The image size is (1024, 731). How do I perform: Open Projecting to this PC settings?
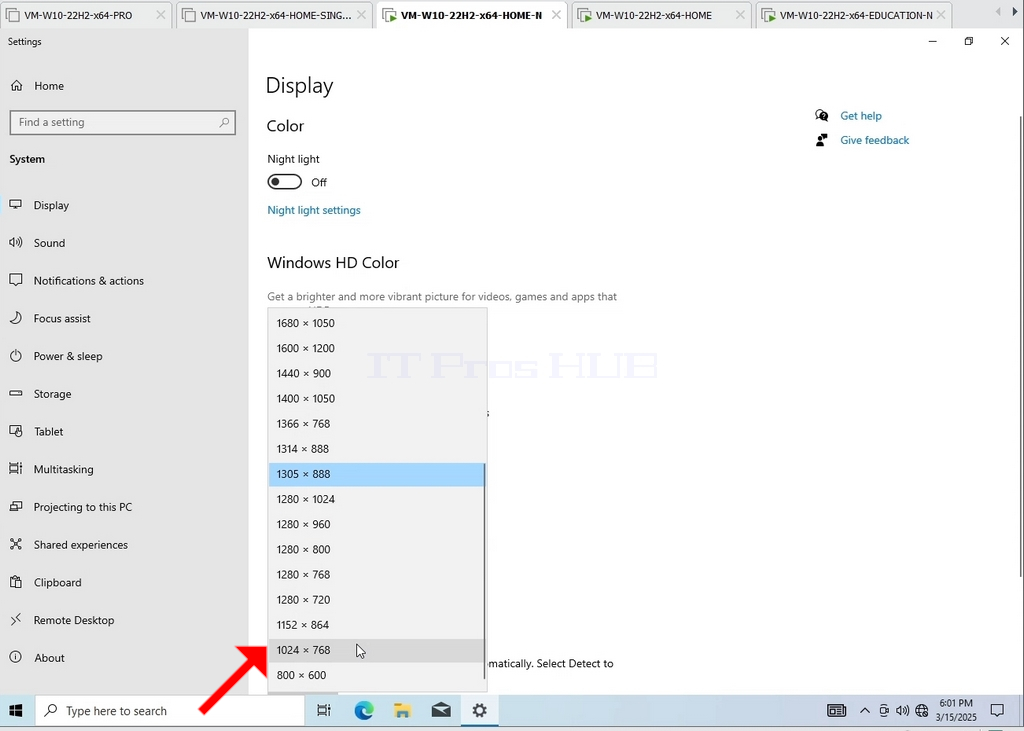[x=124, y=507]
